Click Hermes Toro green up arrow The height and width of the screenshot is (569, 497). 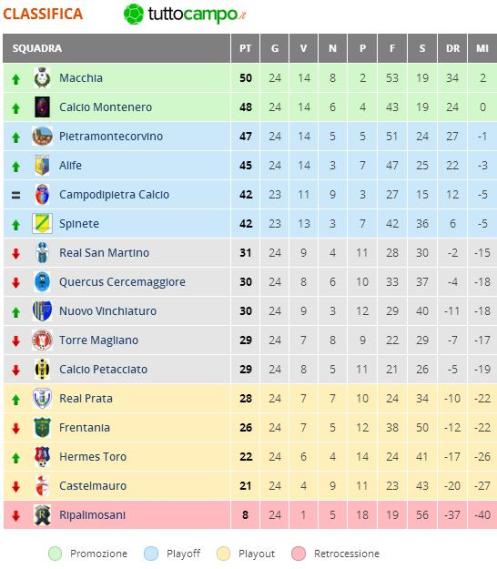coord(16,458)
